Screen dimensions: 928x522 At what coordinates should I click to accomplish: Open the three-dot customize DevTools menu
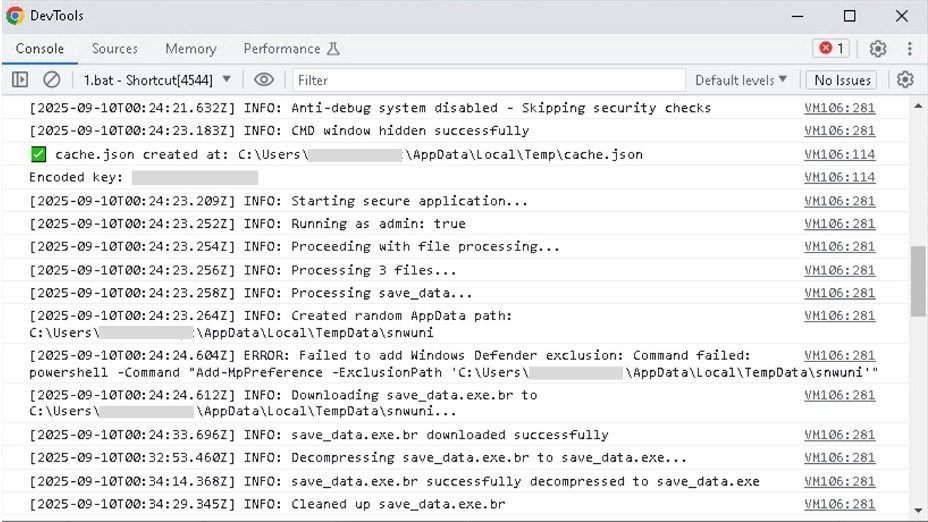909,49
